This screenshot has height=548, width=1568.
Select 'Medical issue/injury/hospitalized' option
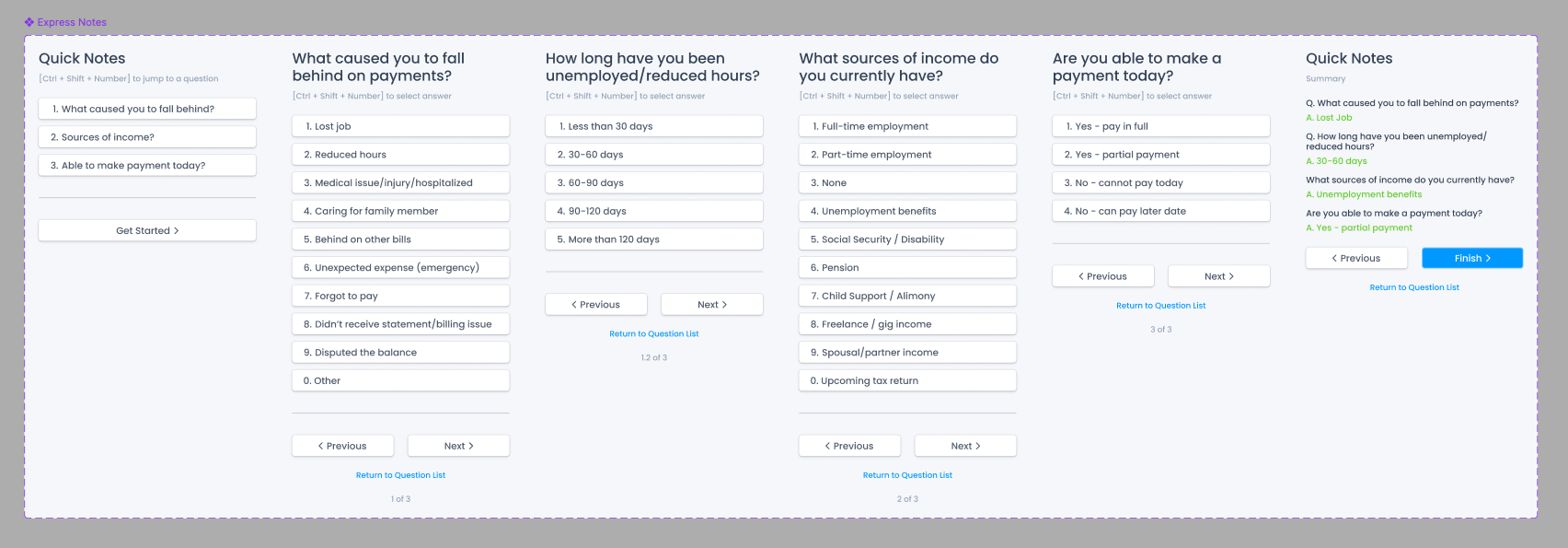(400, 182)
